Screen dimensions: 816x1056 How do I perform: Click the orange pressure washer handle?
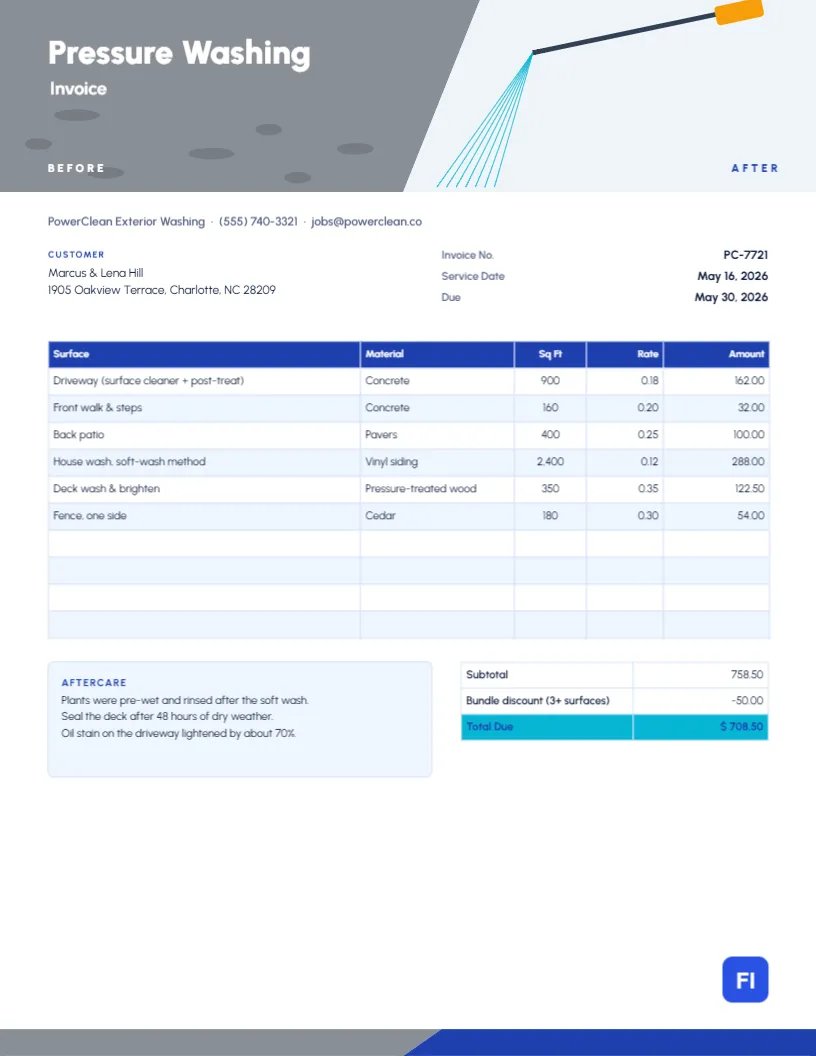(739, 11)
